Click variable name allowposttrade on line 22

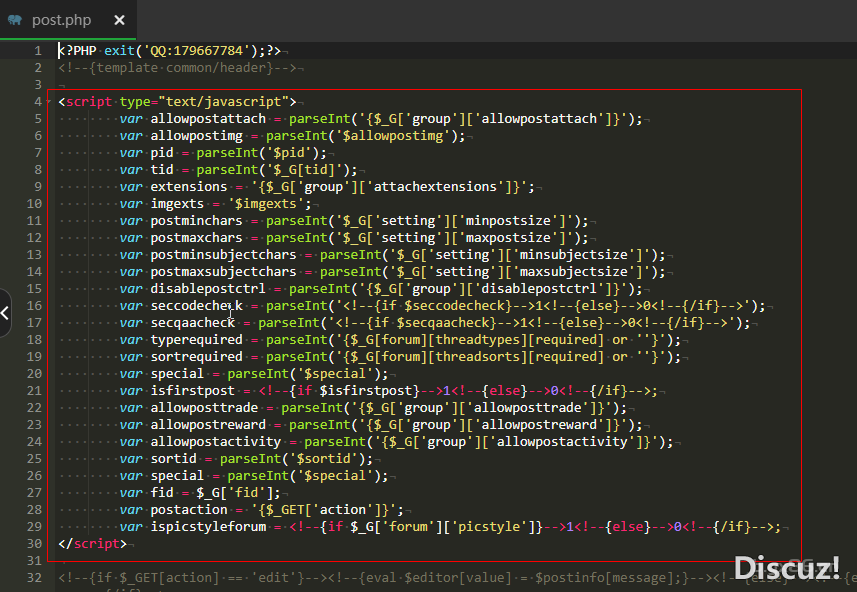point(204,407)
